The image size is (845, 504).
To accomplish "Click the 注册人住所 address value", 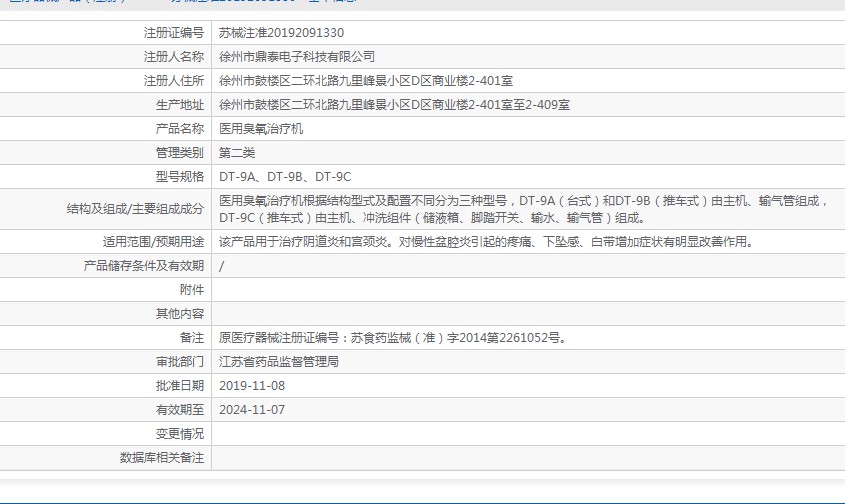I will [x=366, y=81].
